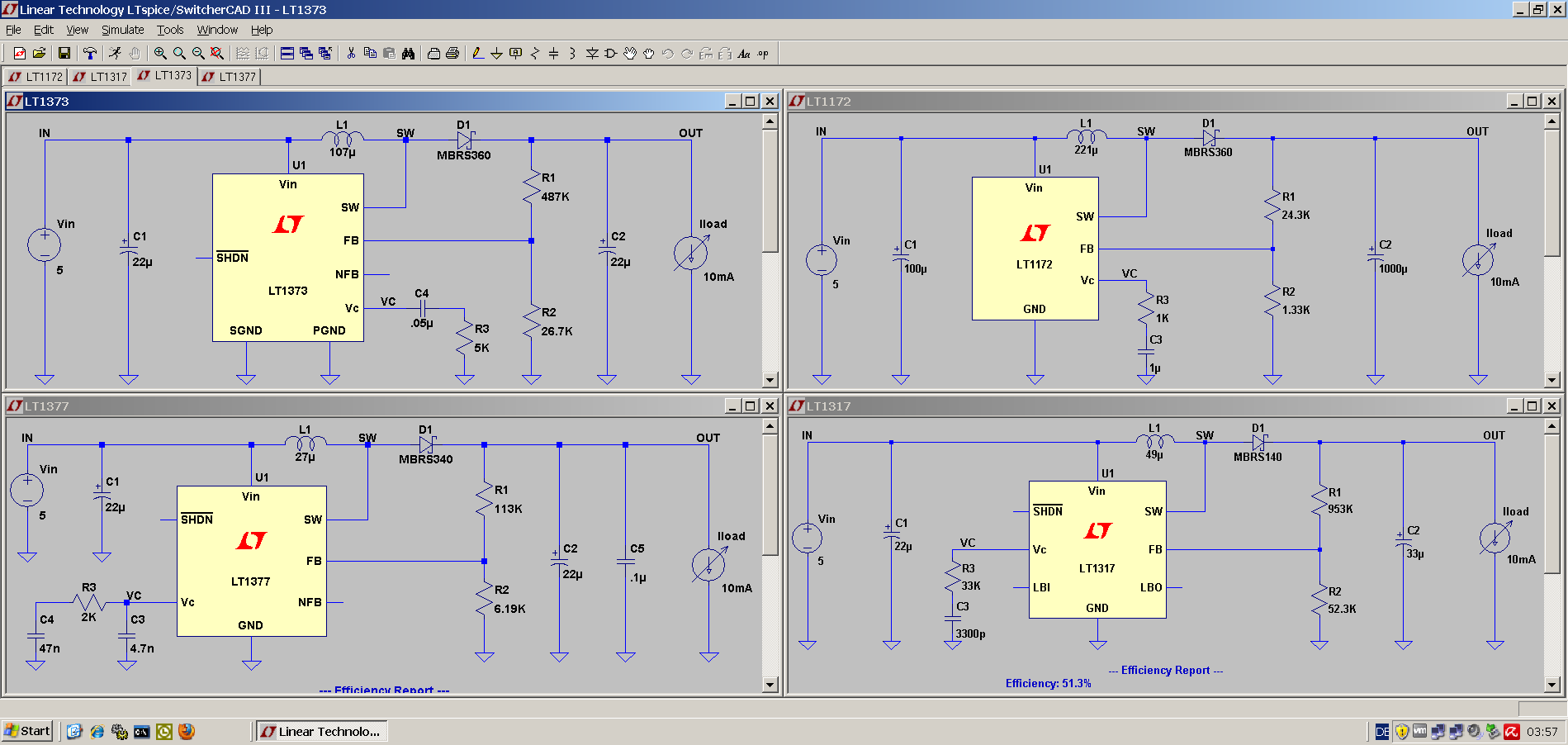
Task: Place a ground symbol from the toolbar
Action: click(496, 53)
